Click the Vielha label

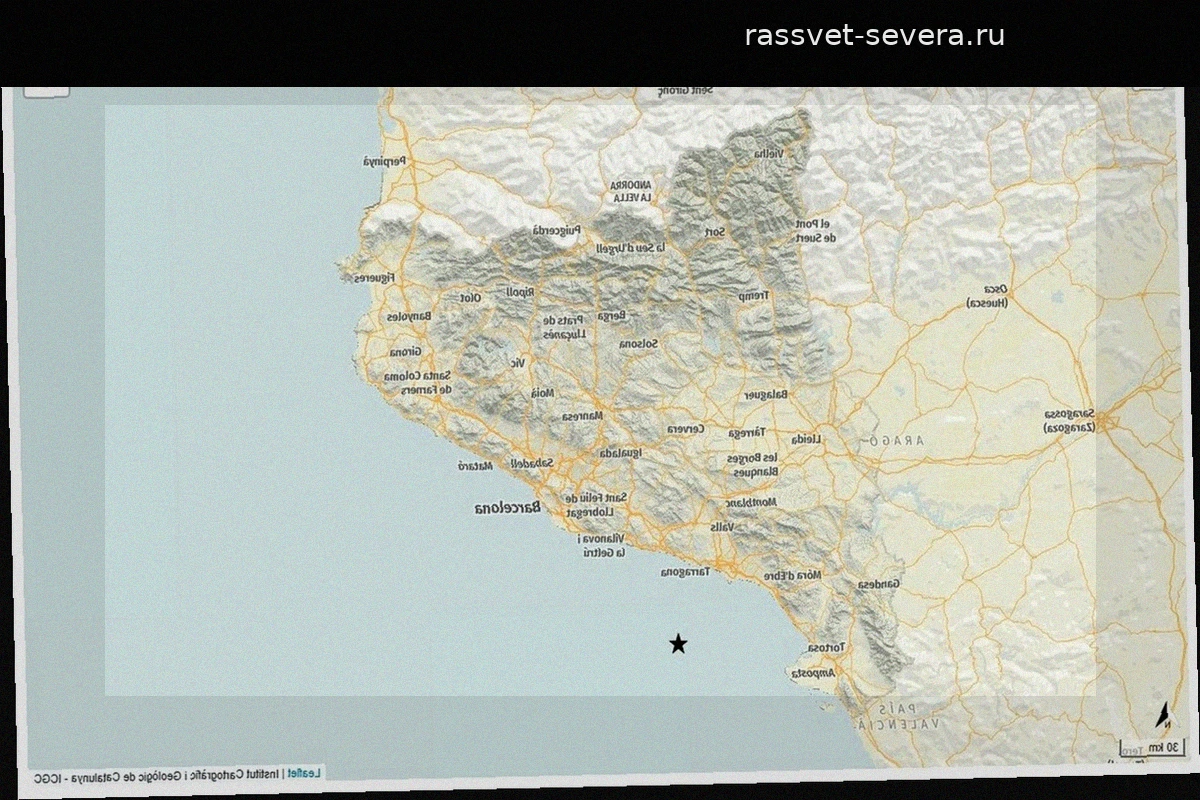coord(768,153)
